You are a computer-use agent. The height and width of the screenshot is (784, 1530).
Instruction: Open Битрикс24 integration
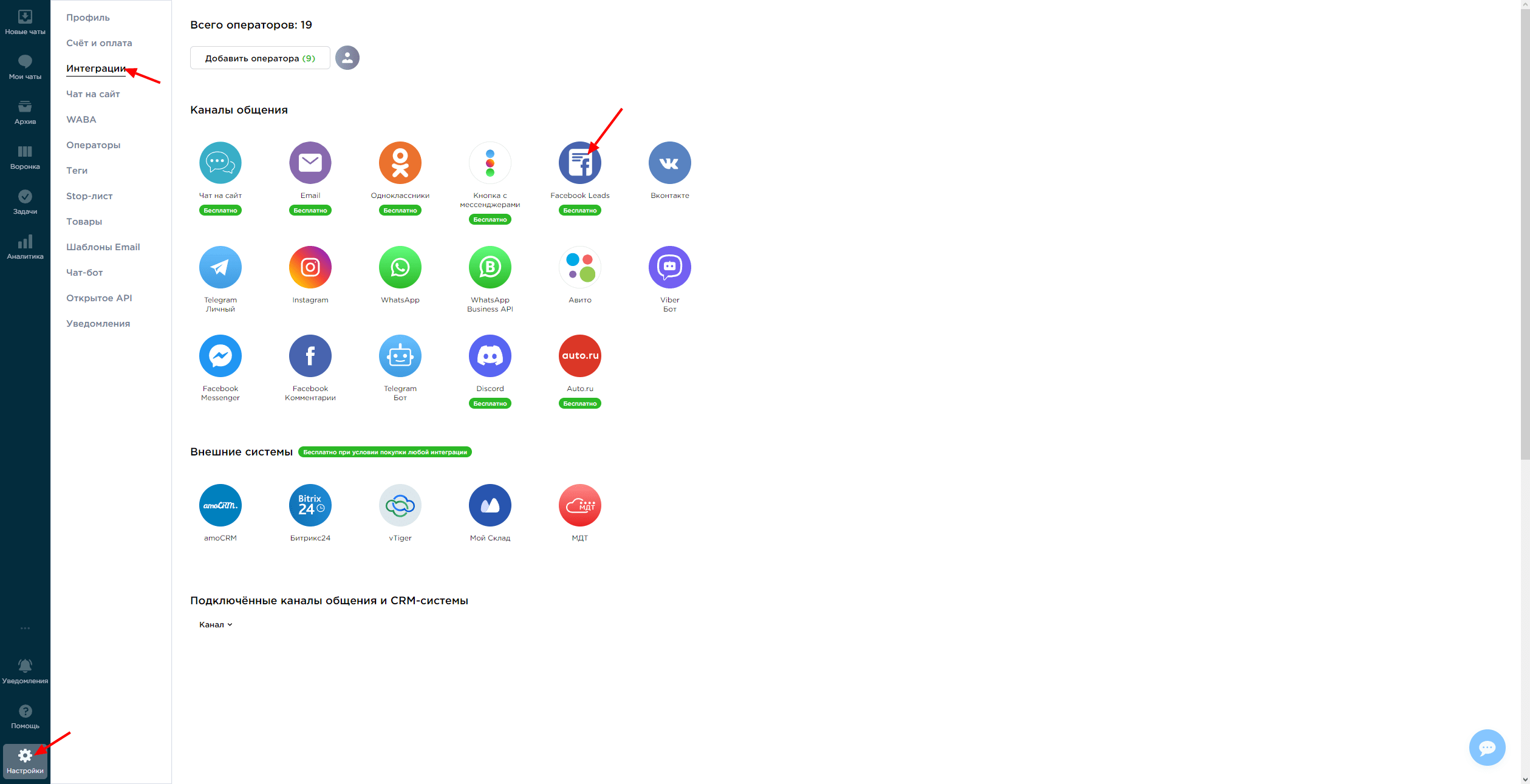click(x=311, y=505)
